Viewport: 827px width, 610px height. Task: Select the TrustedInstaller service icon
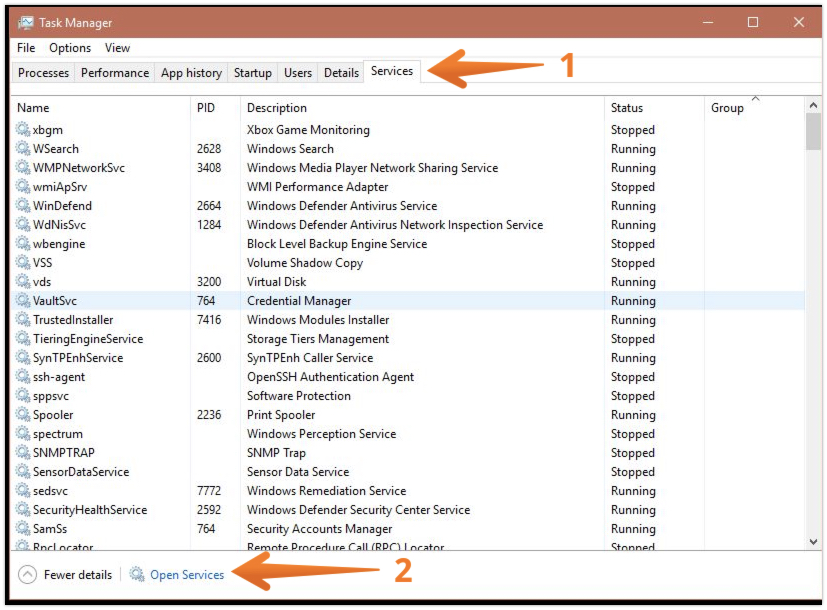pyautogui.click(x=22, y=319)
